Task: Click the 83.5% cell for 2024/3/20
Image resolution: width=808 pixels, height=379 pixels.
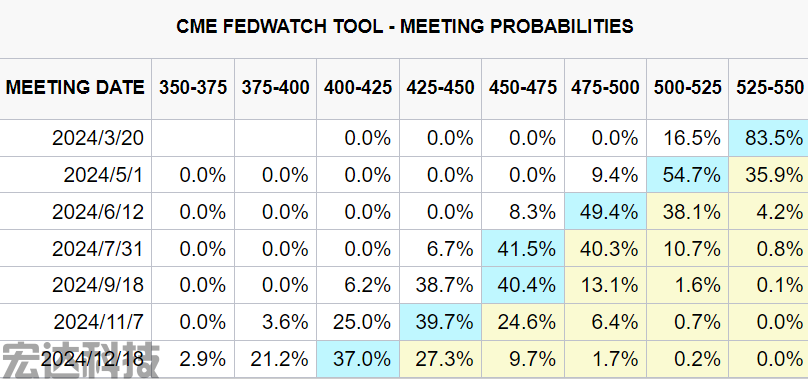Action: coord(768,138)
